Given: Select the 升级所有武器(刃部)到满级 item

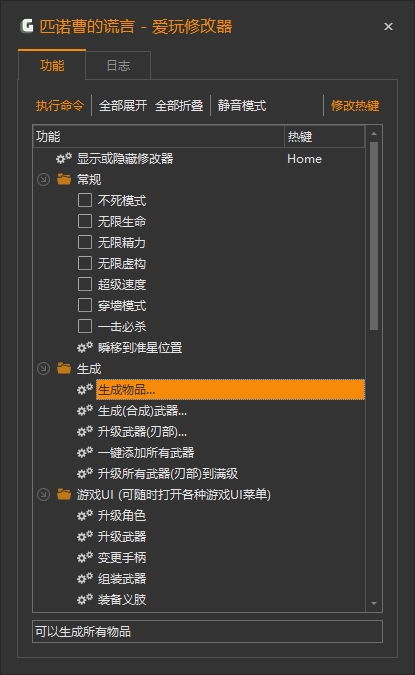Looking at the screenshot, I should 168,474.
